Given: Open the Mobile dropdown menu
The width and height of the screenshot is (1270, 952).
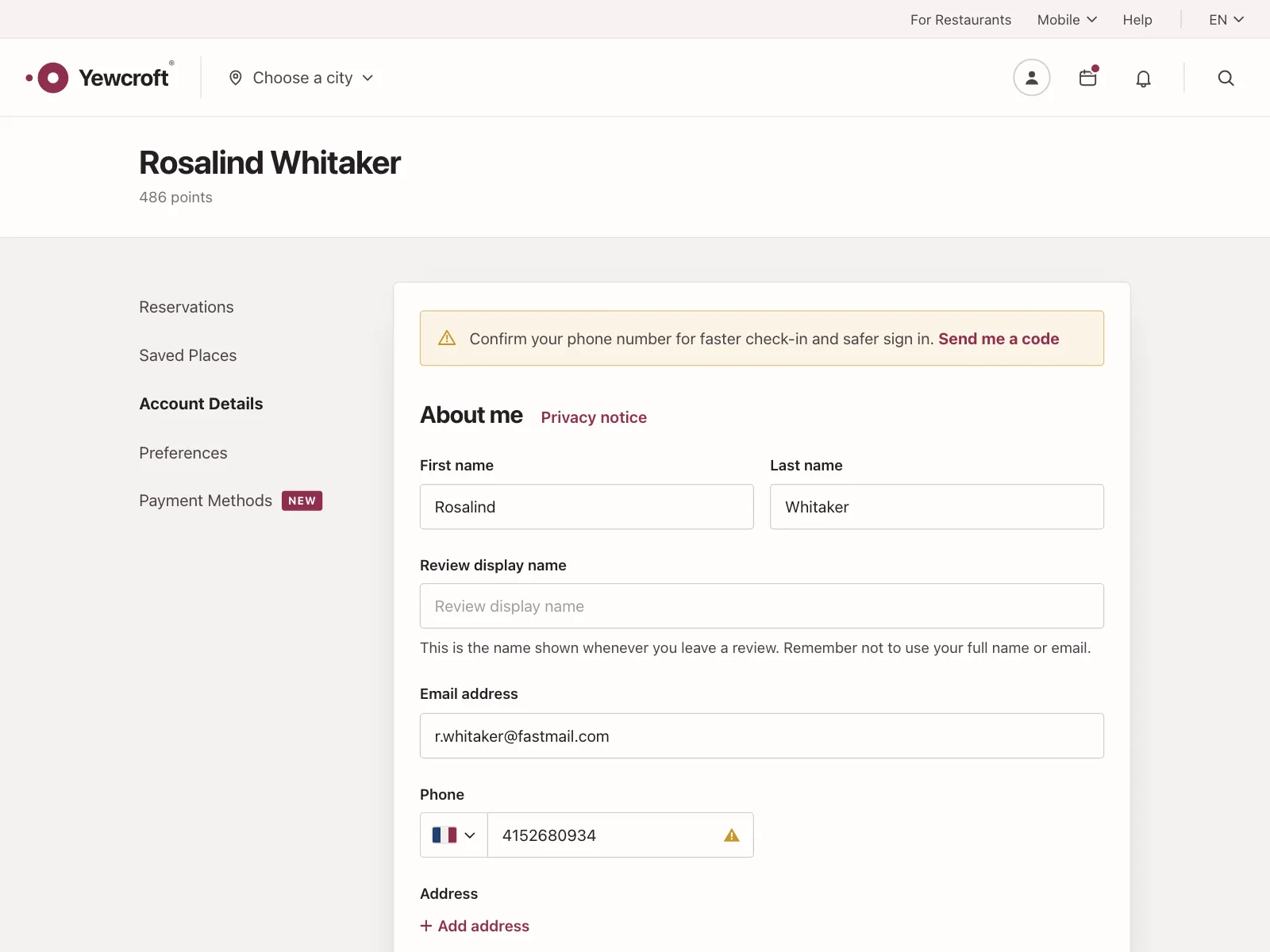Looking at the screenshot, I should click(1067, 20).
